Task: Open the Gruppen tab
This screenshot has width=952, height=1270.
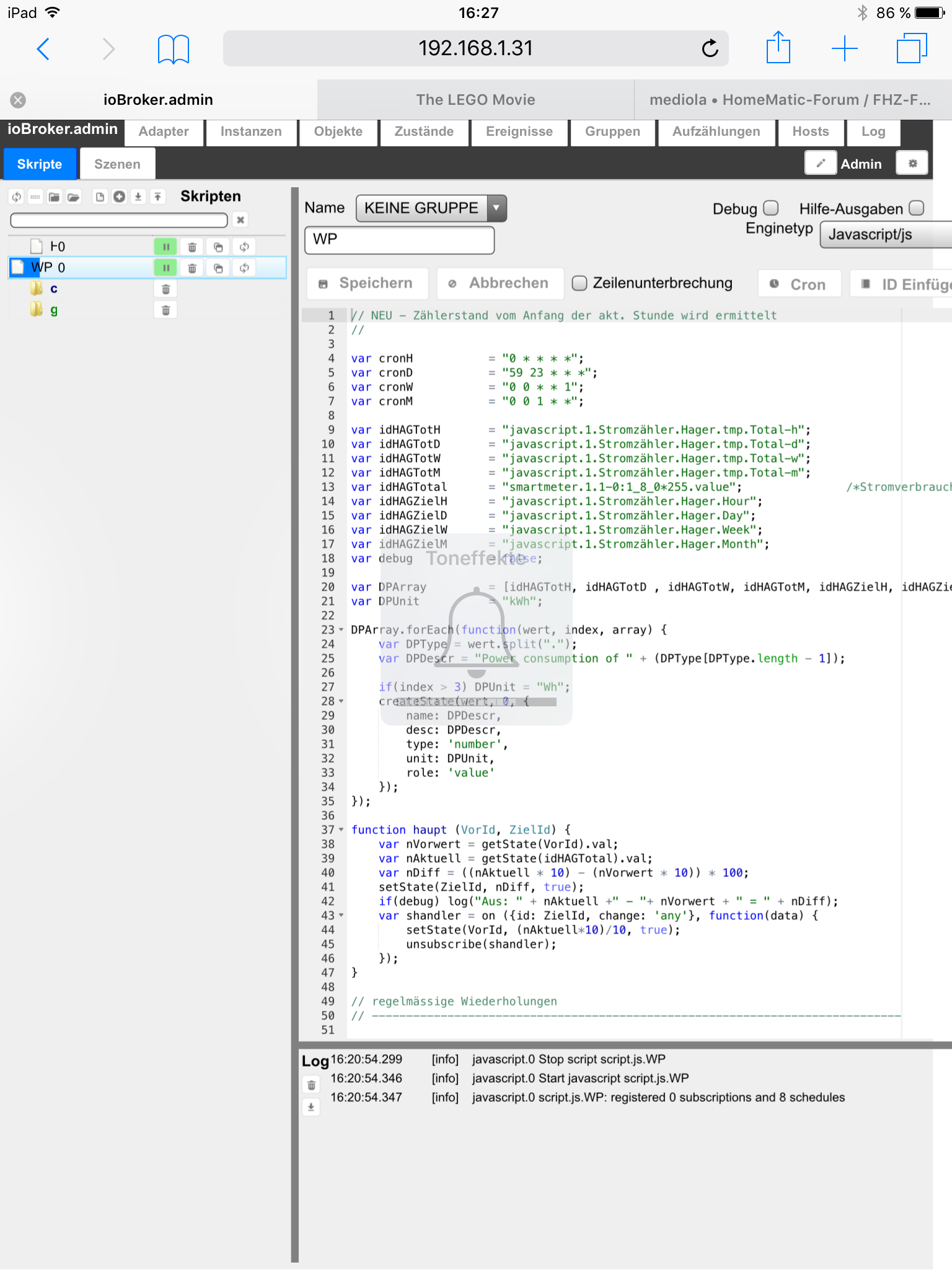Action: [613, 132]
